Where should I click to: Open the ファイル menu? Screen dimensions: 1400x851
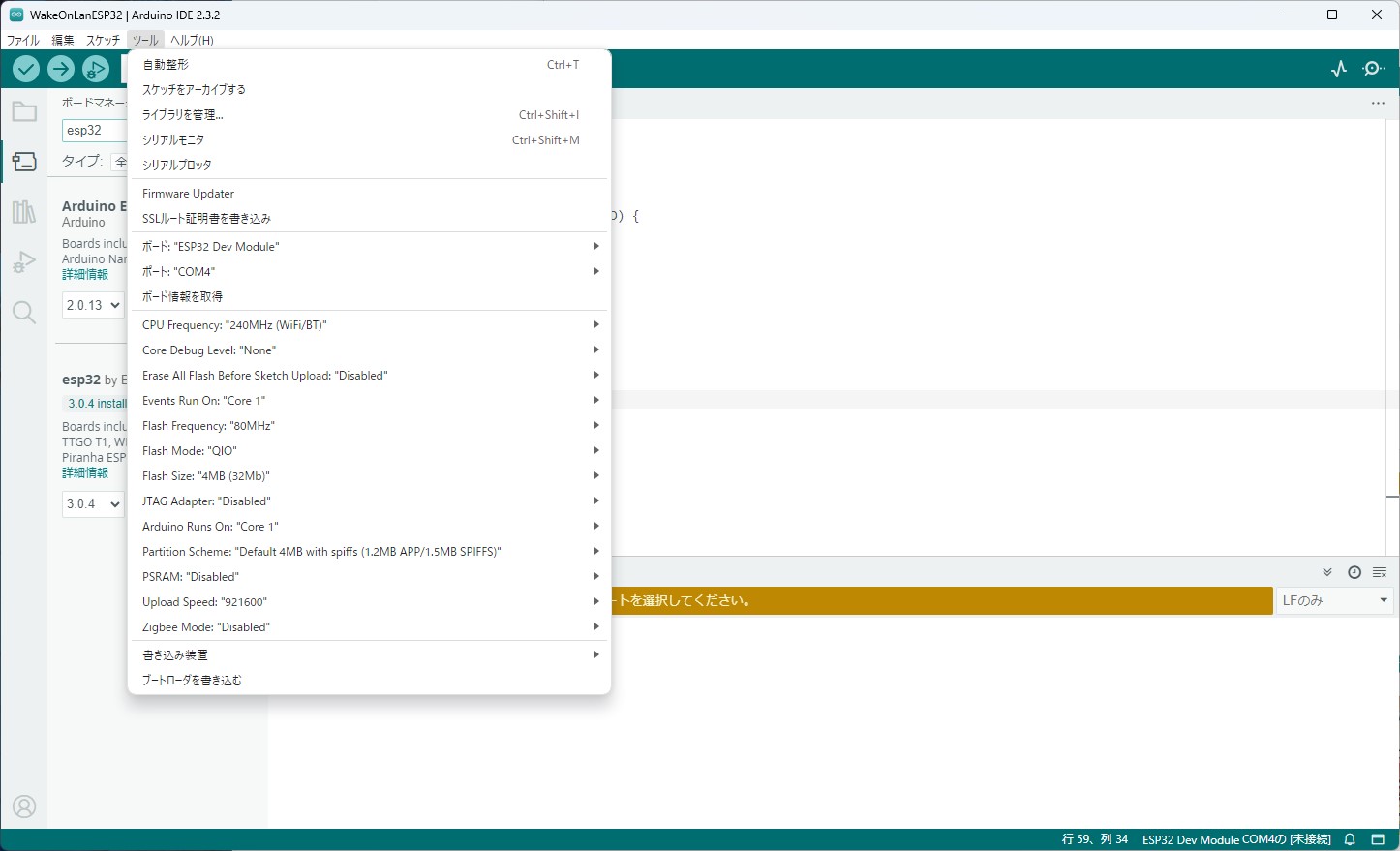tap(23, 40)
